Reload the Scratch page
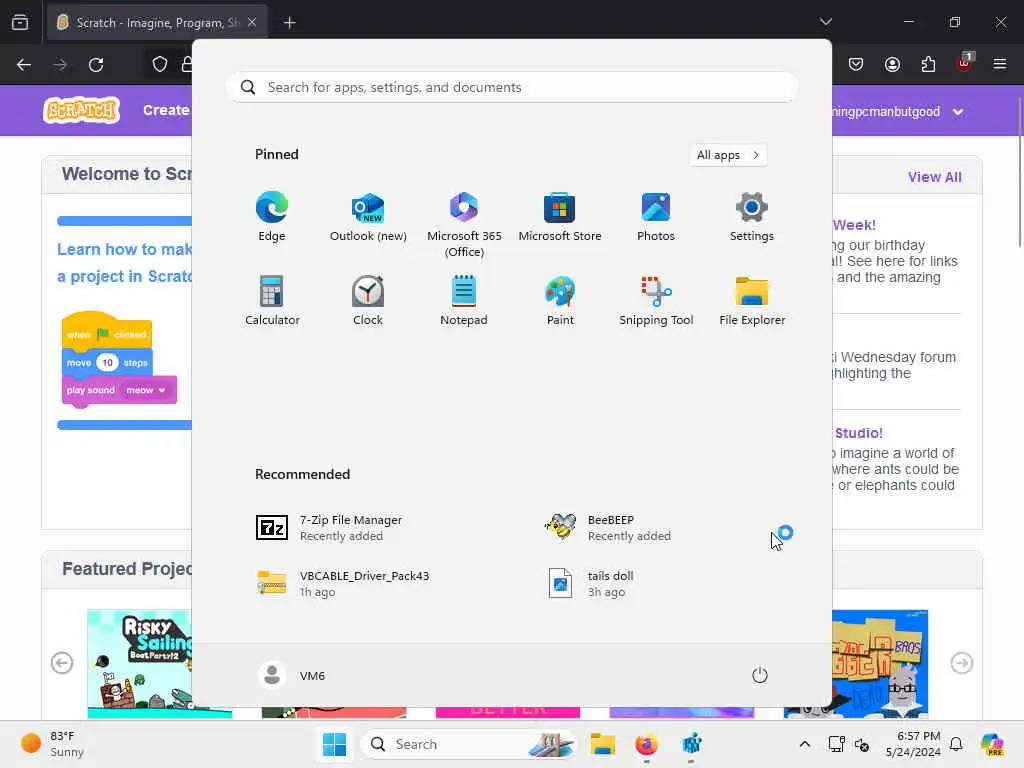Screen dimensions: 1024x768 (x=96, y=65)
